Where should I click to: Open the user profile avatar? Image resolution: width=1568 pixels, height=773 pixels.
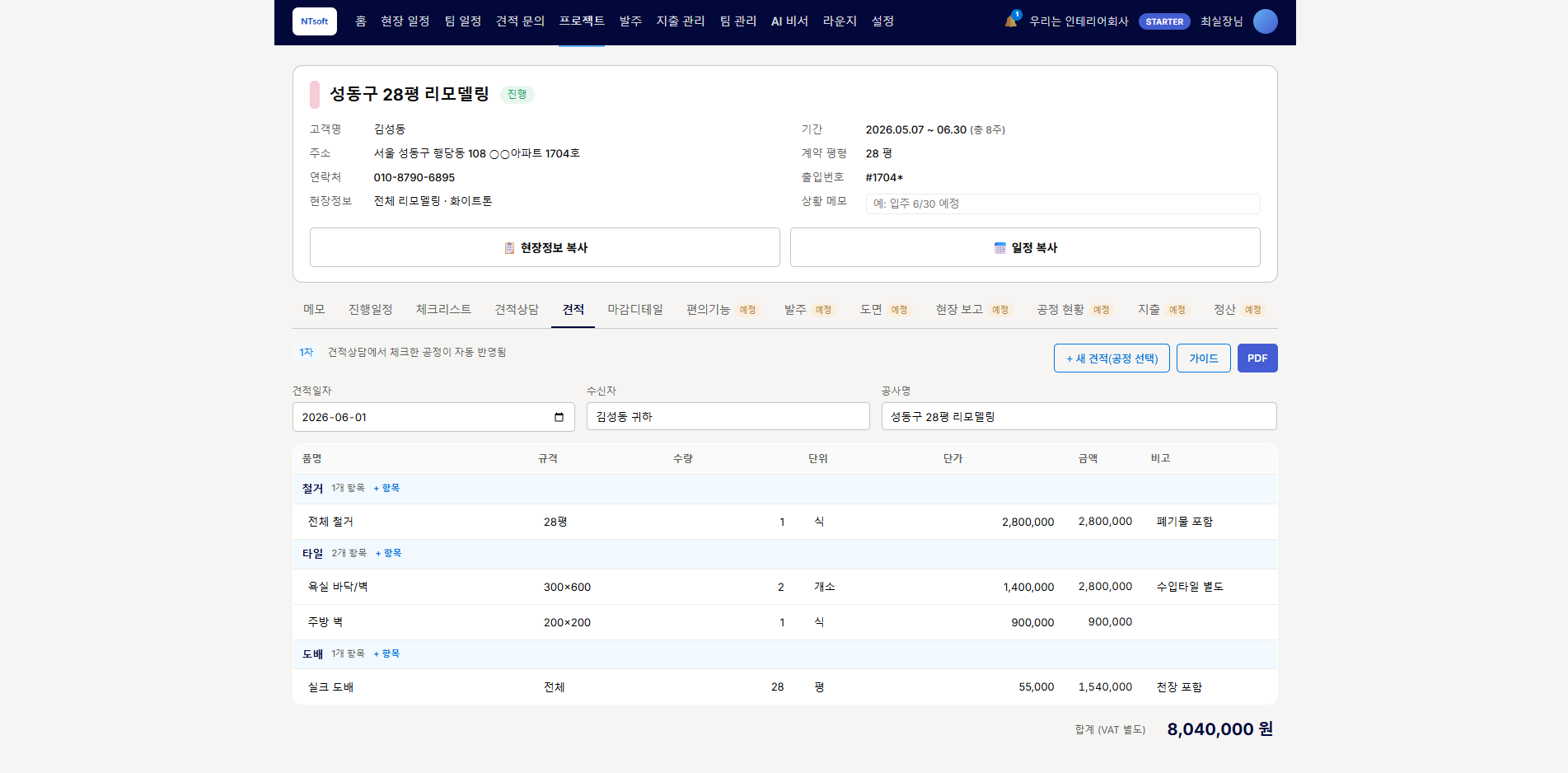1265,21
